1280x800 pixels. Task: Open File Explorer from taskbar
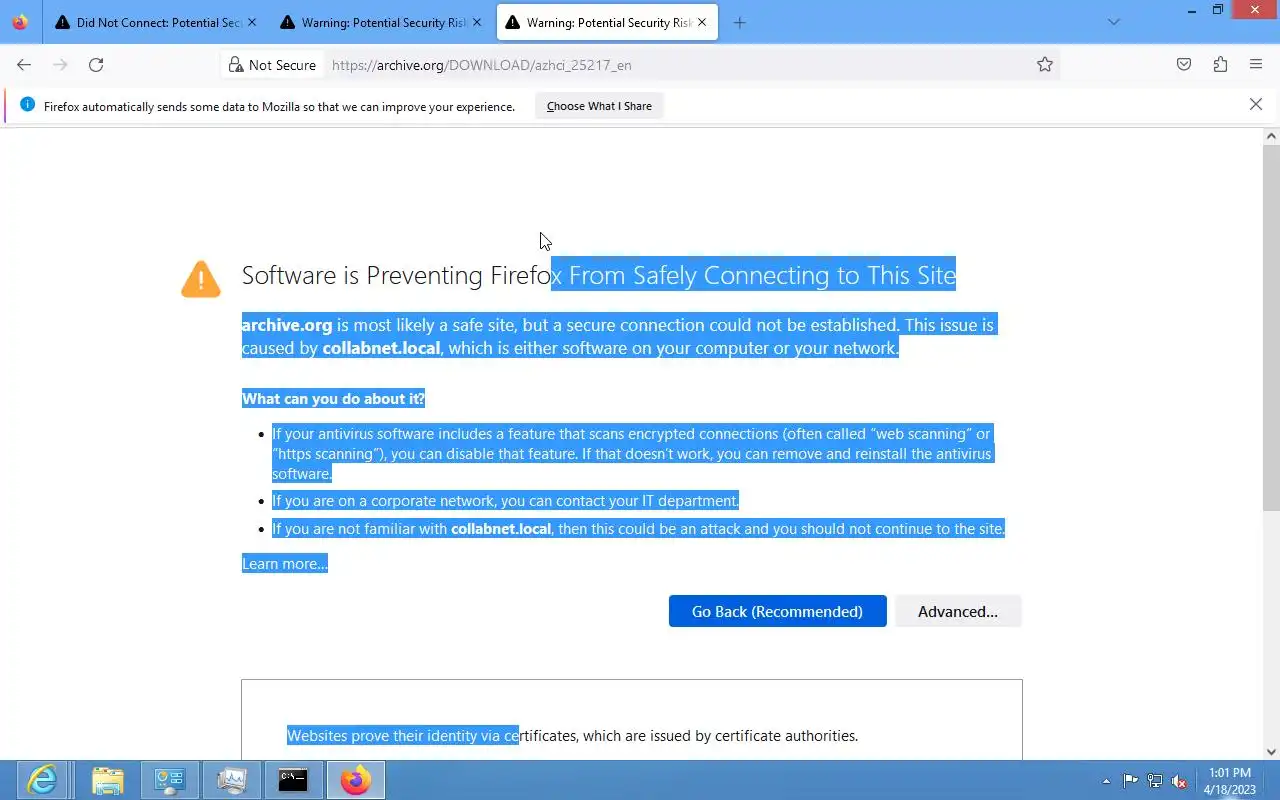(x=107, y=780)
